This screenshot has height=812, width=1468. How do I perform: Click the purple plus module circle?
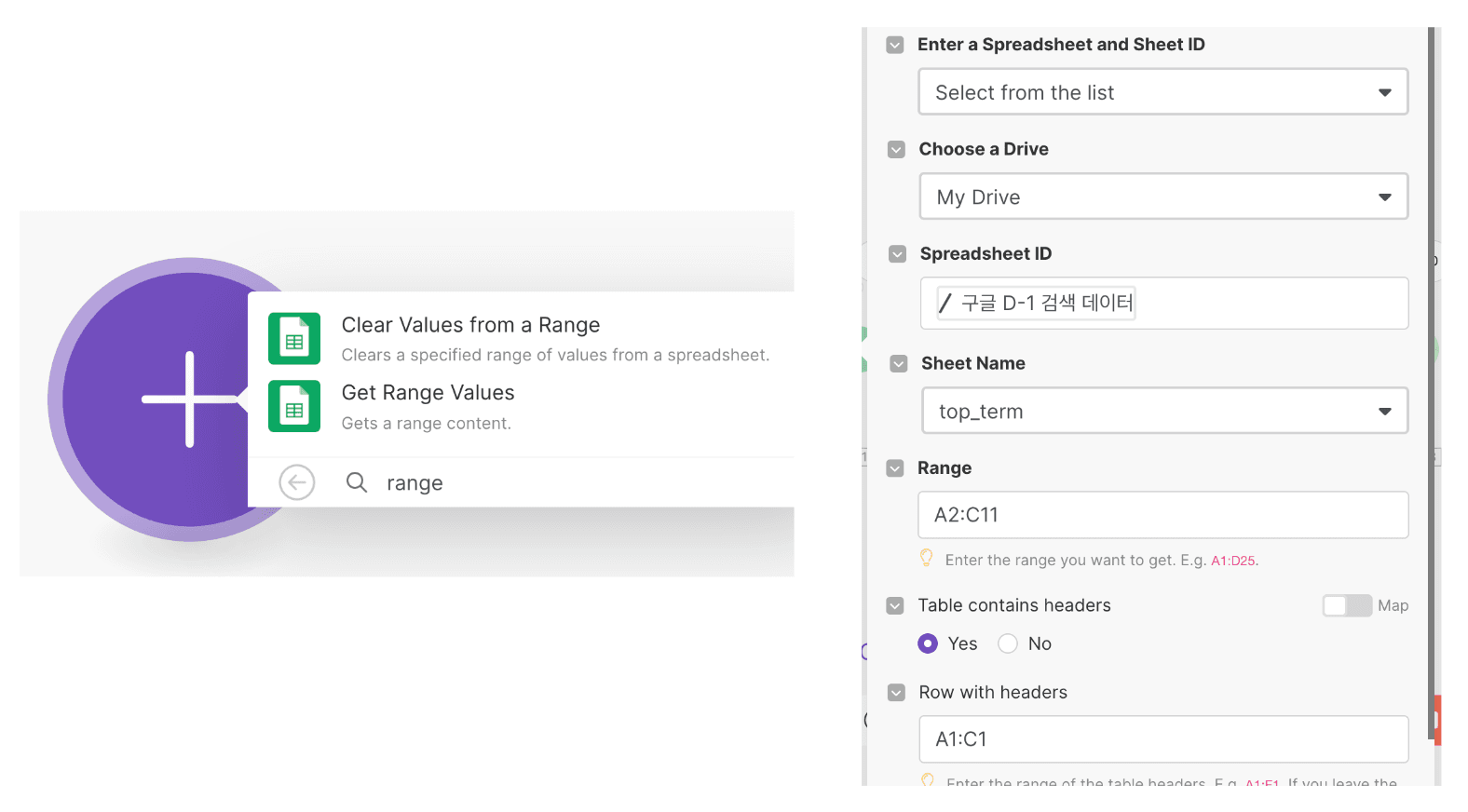point(189,399)
